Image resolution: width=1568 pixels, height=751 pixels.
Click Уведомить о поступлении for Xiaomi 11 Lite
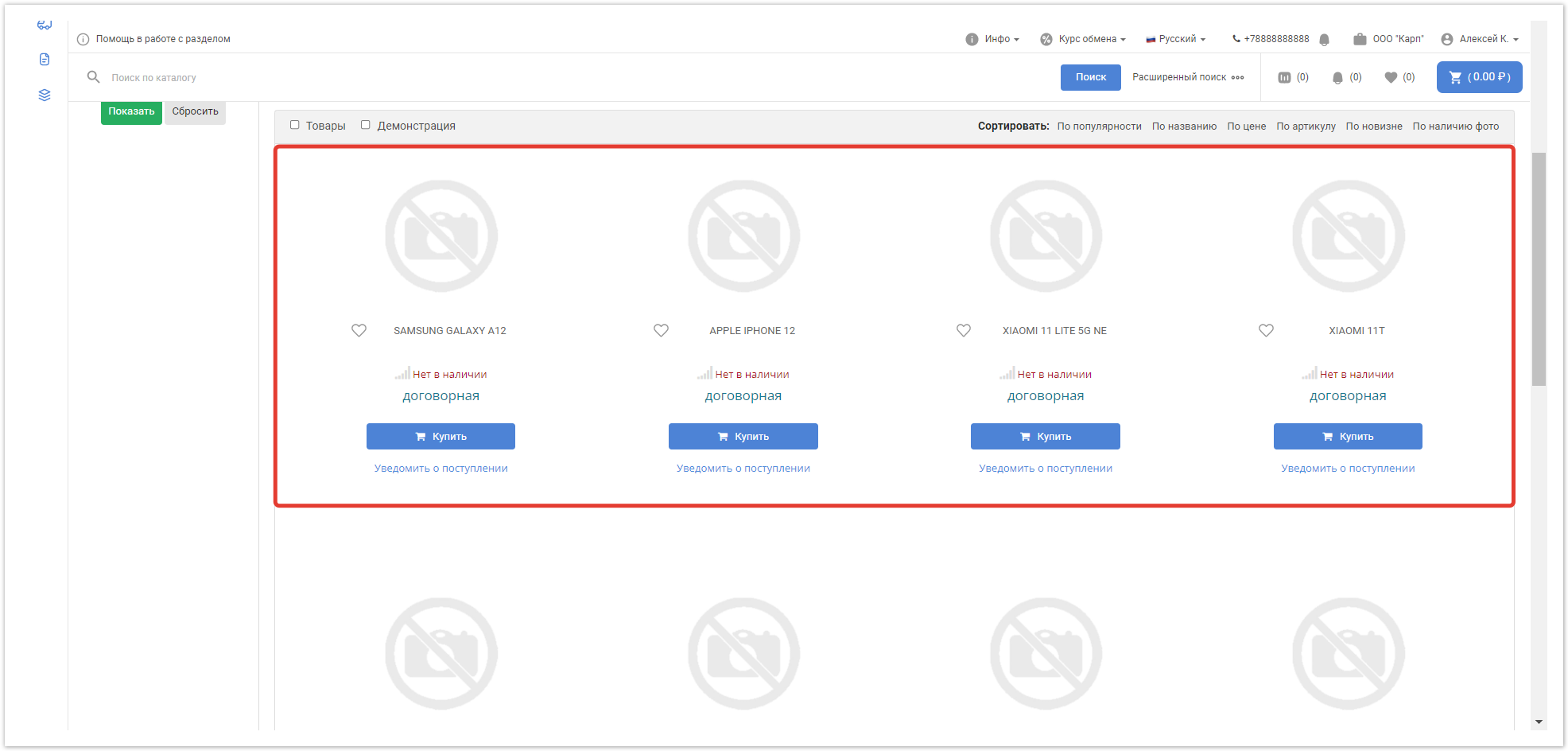pos(1045,469)
